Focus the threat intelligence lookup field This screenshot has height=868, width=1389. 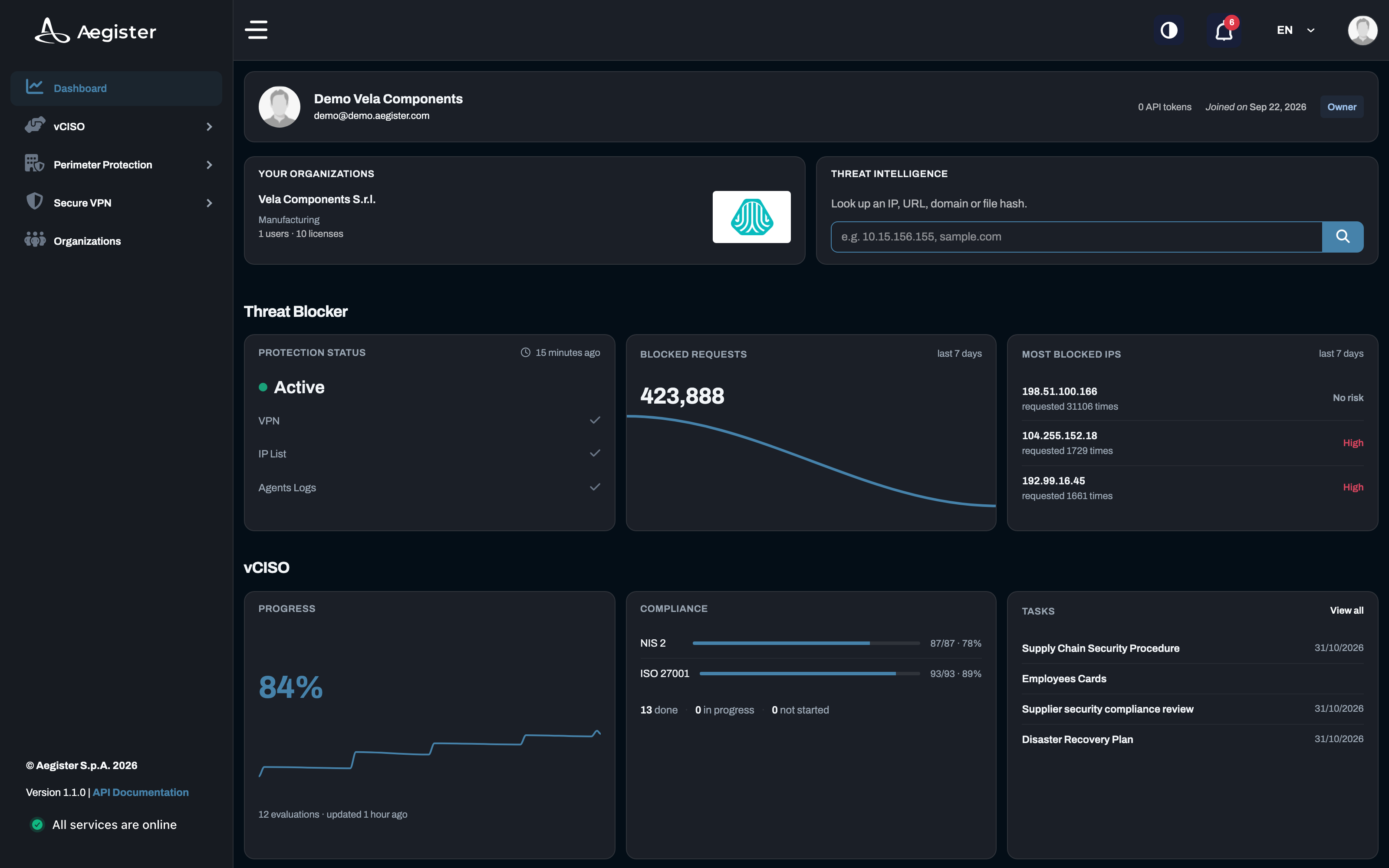point(1076,237)
